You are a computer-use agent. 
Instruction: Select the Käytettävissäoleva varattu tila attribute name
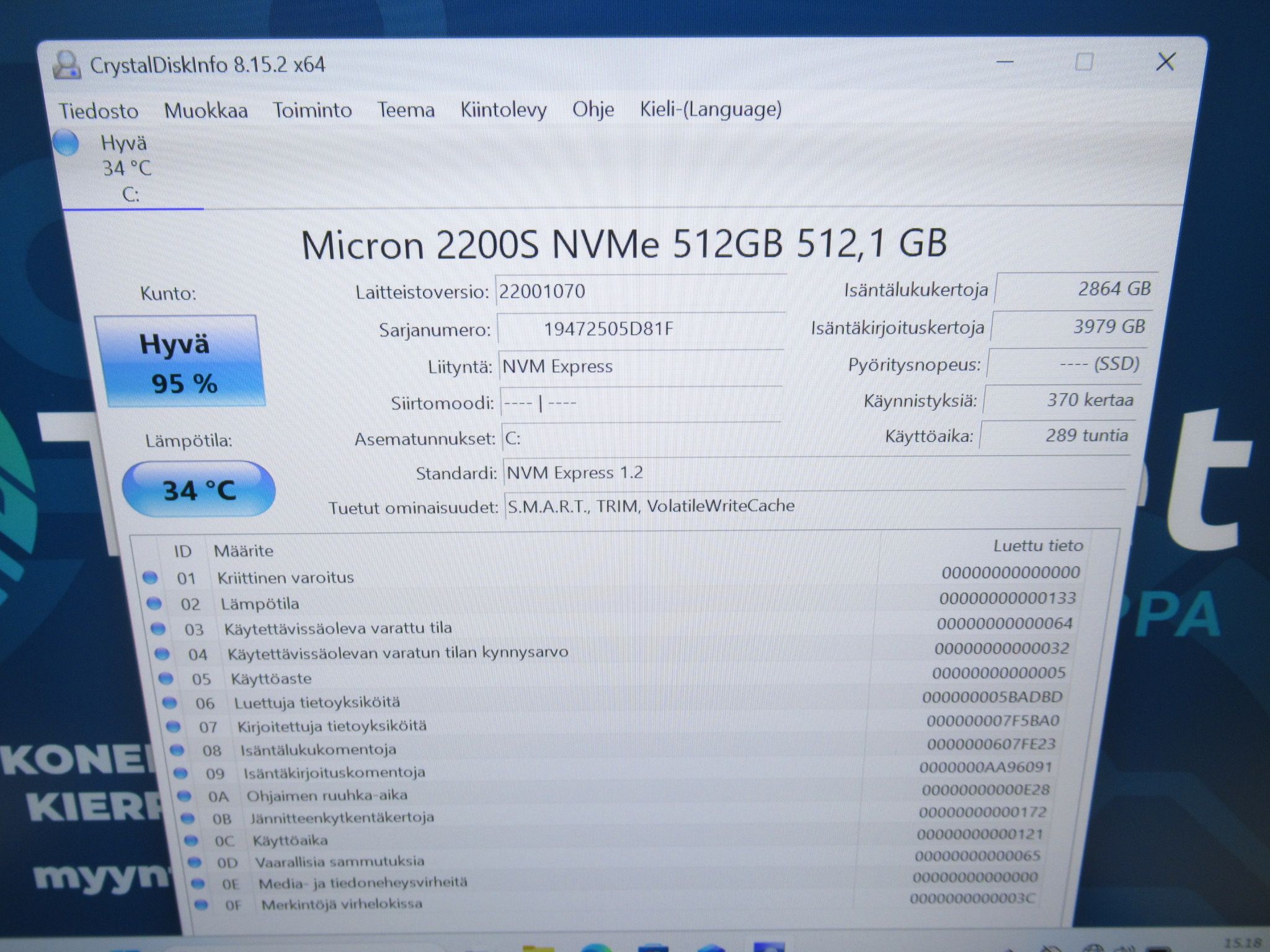click(338, 628)
